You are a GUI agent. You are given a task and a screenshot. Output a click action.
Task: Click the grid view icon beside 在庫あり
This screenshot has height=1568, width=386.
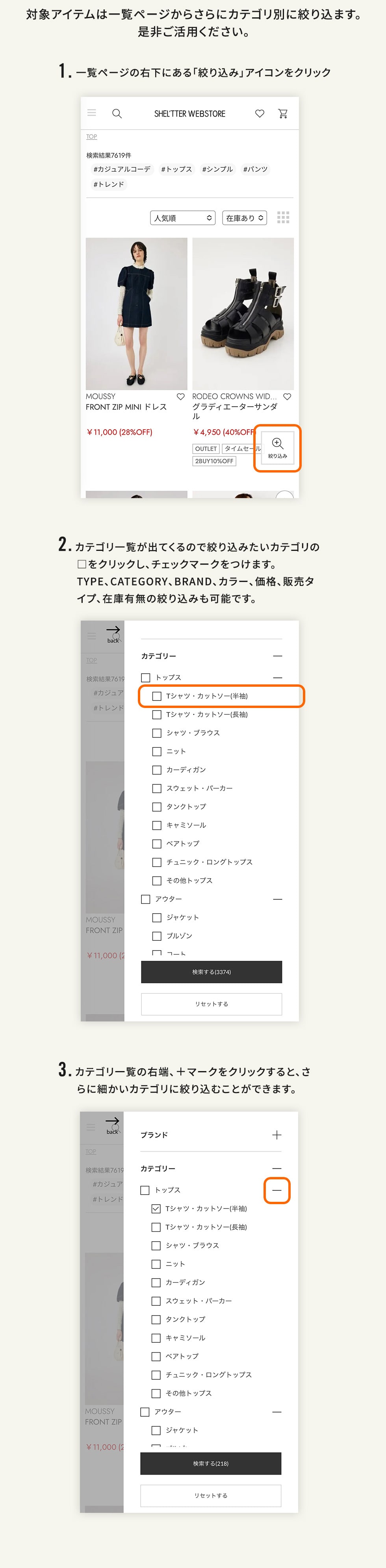283,217
